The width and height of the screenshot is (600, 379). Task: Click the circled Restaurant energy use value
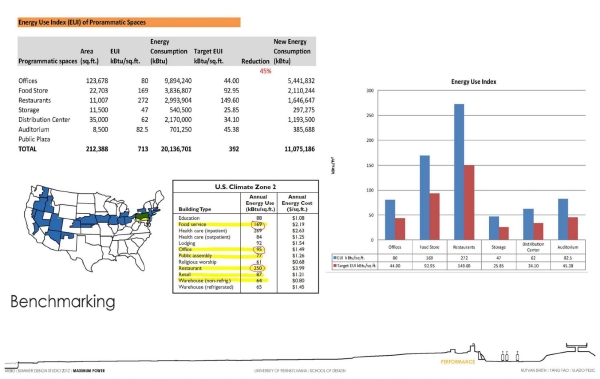click(258, 268)
